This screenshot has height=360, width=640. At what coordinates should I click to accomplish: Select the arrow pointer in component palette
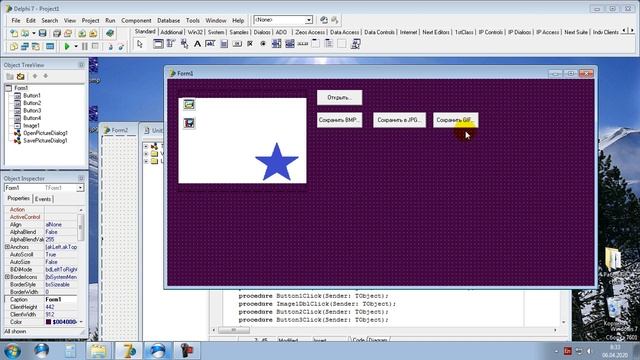(x=140, y=44)
